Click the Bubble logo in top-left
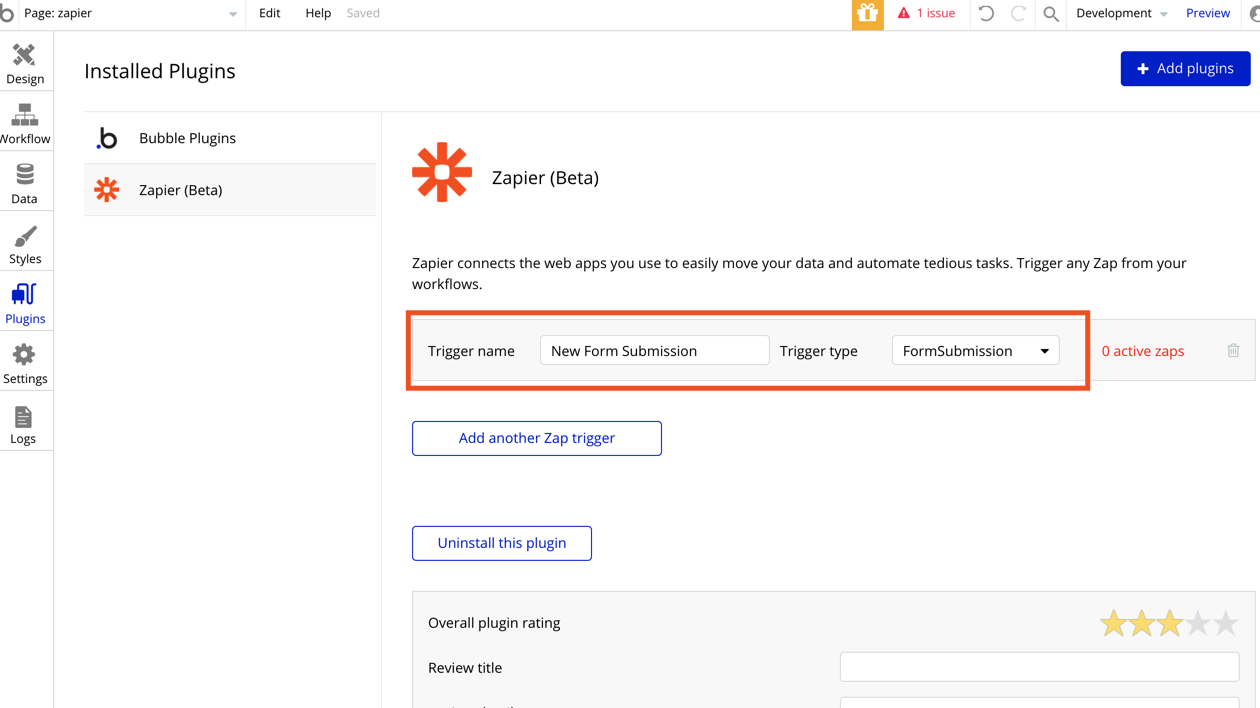The image size is (1260, 708). [7, 13]
